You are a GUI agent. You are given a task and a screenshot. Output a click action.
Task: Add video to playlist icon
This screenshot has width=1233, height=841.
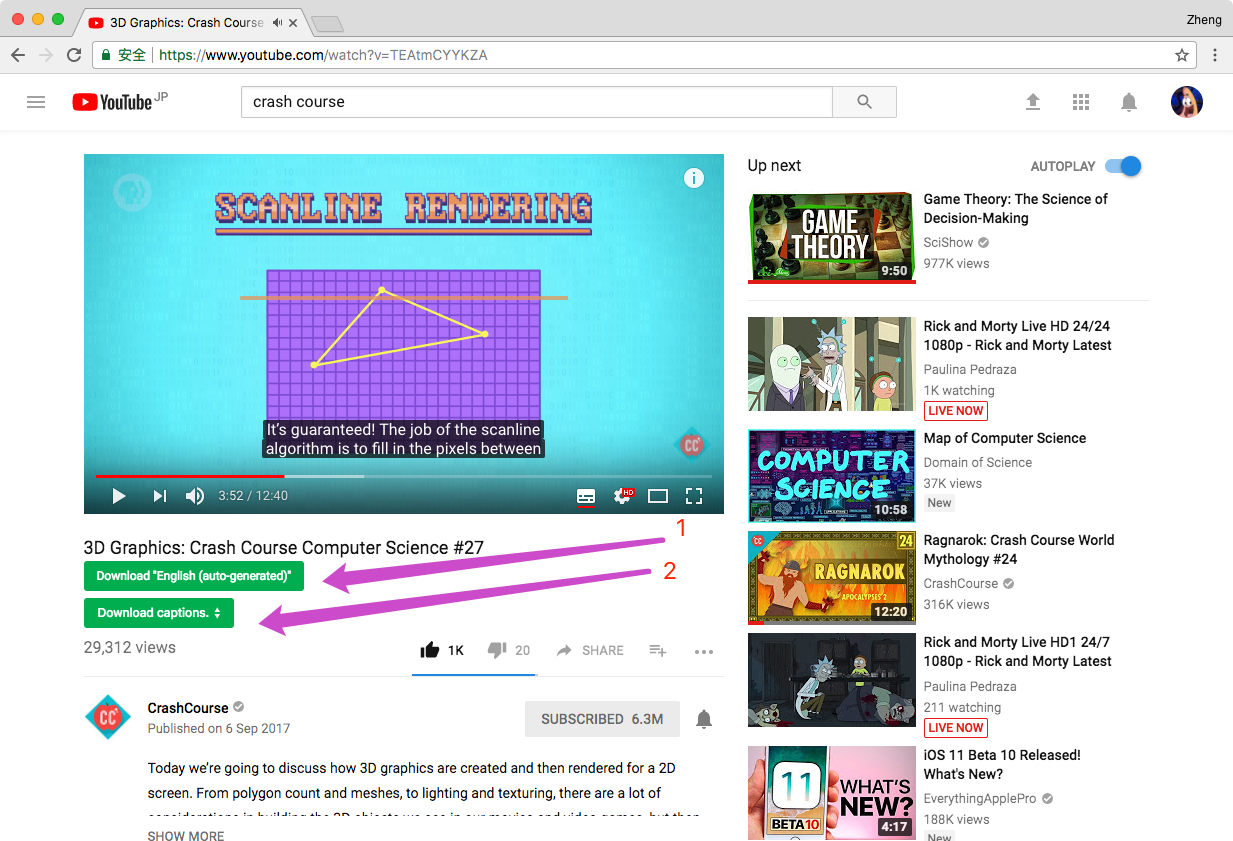click(x=657, y=650)
